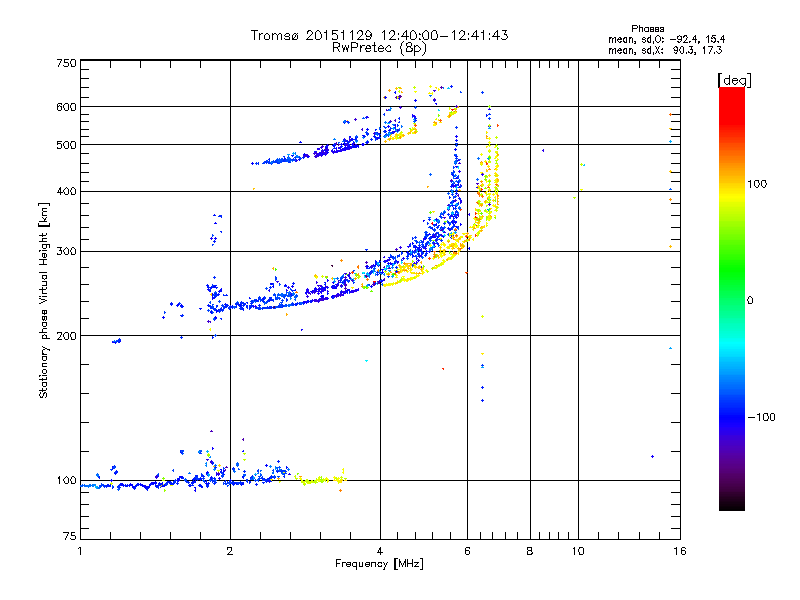Click the 750 km y-axis tick label
Screen dimensions: 800x600
[66, 63]
